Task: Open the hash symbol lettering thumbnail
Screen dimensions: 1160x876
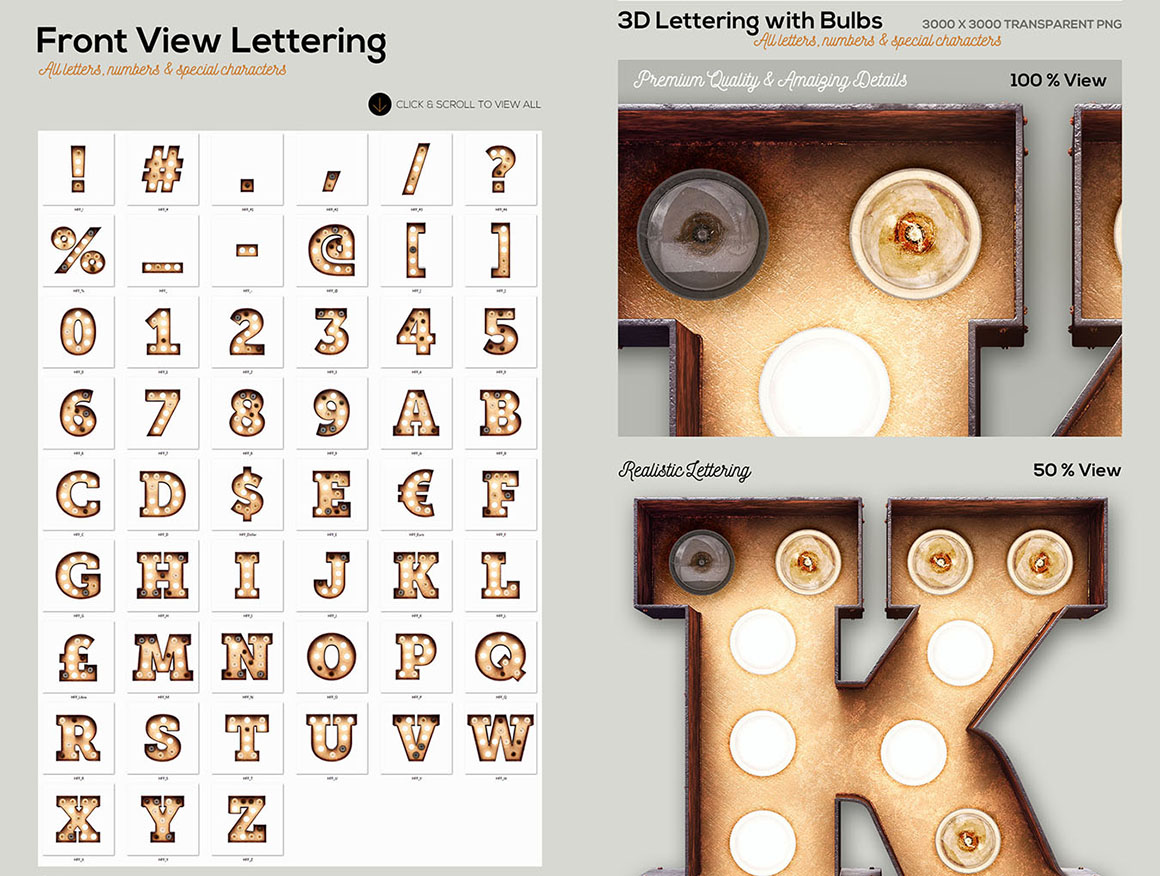Action: click(x=163, y=169)
